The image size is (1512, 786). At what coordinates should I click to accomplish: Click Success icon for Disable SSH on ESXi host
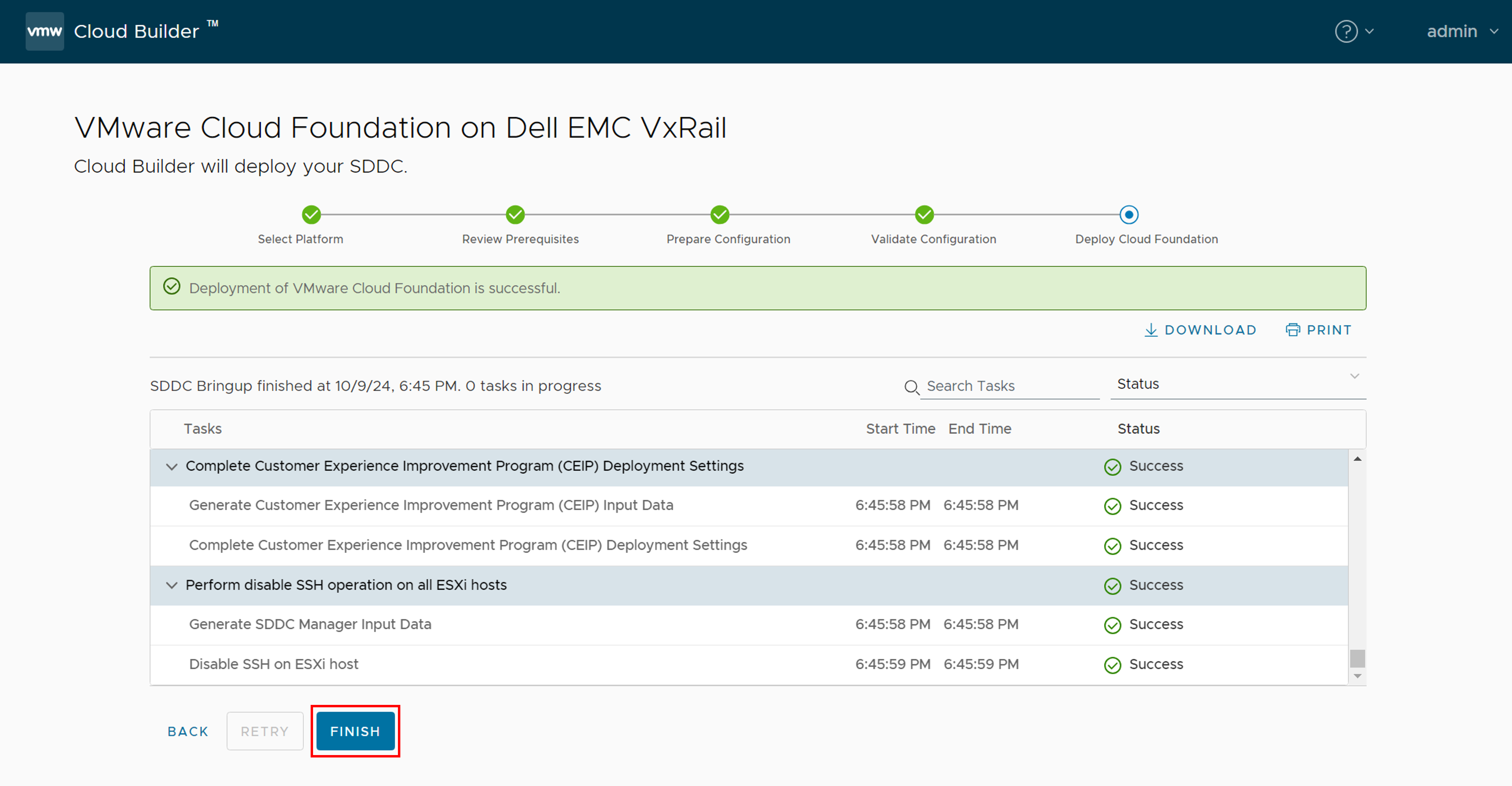click(x=1112, y=665)
